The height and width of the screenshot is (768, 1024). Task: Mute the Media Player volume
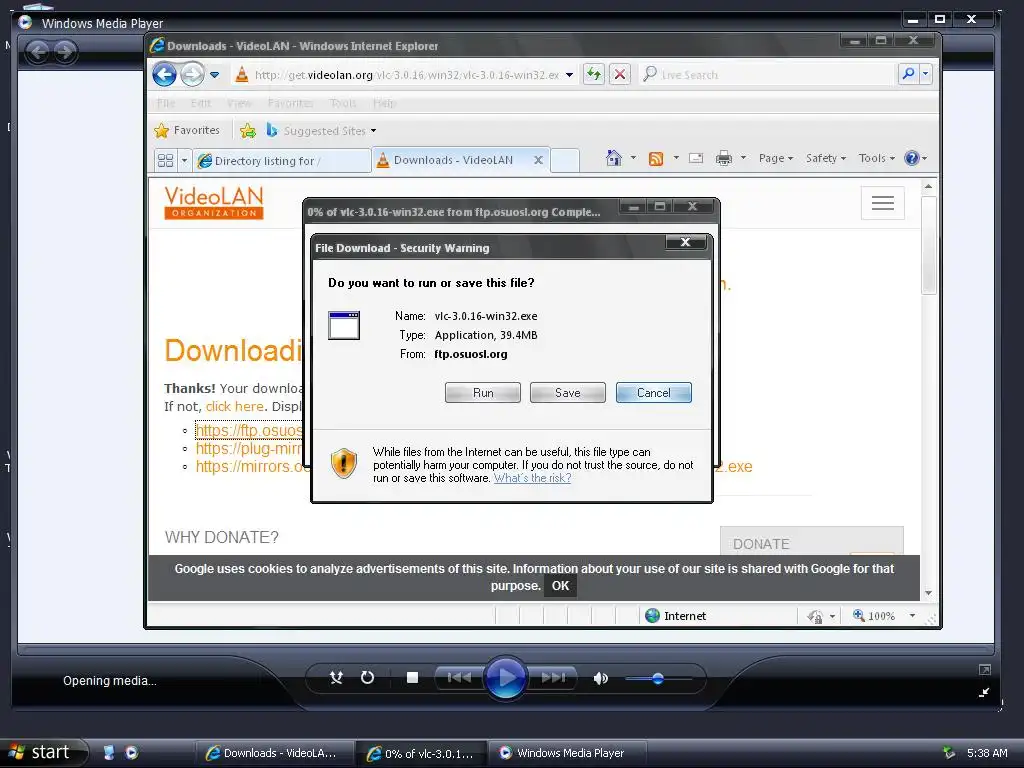pos(601,679)
